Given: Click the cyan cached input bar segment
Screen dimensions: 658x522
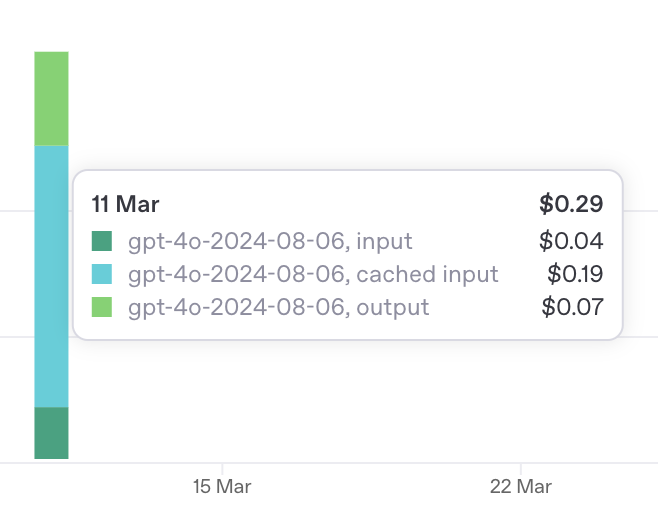Looking at the screenshot, I should [51, 276].
